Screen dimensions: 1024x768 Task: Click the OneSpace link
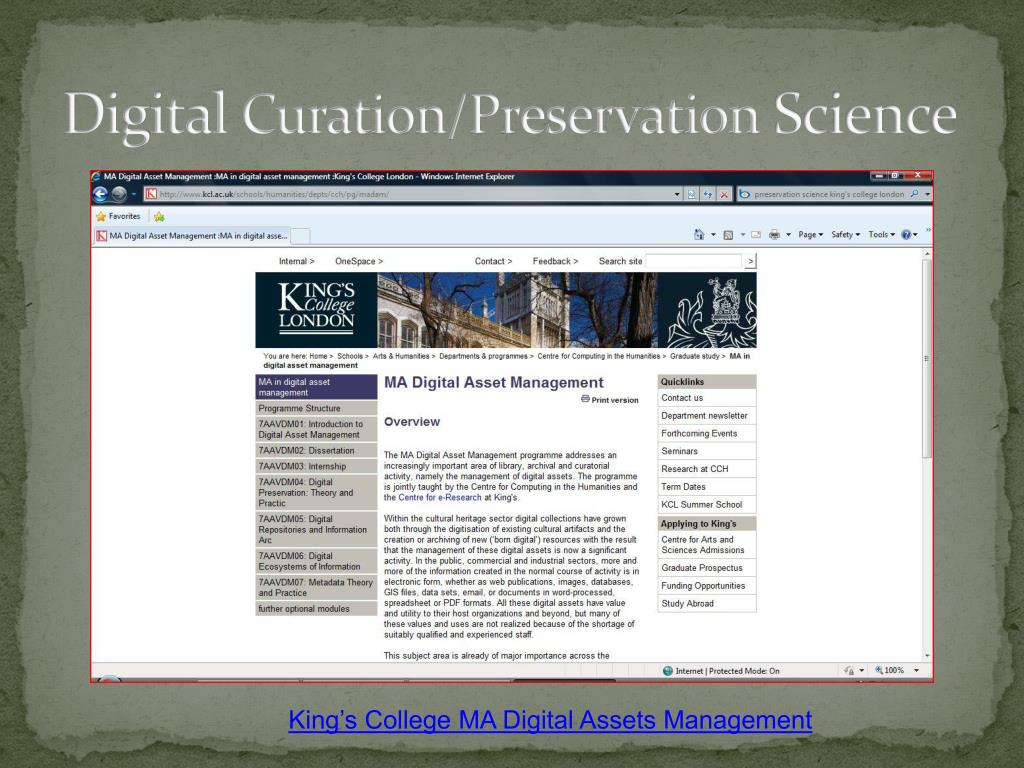[x=359, y=261]
